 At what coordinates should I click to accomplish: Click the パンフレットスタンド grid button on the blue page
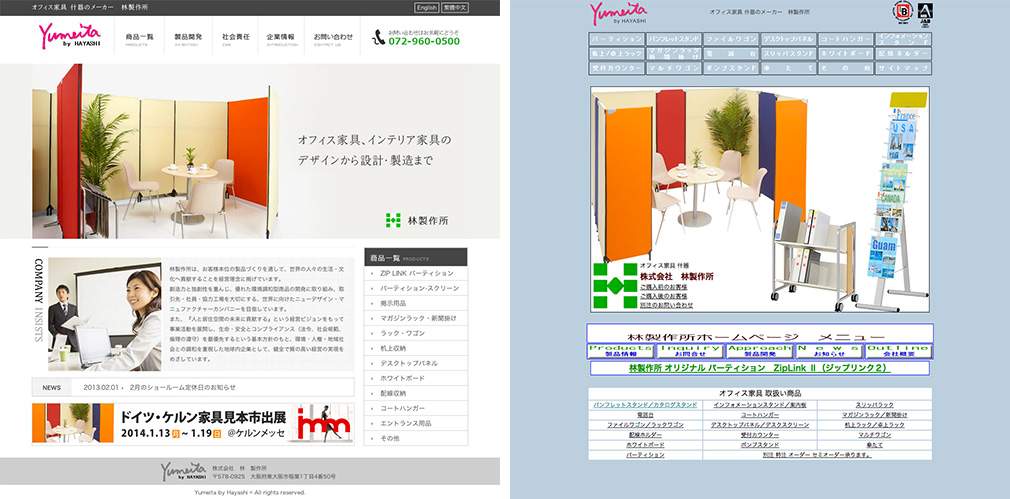point(674,39)
